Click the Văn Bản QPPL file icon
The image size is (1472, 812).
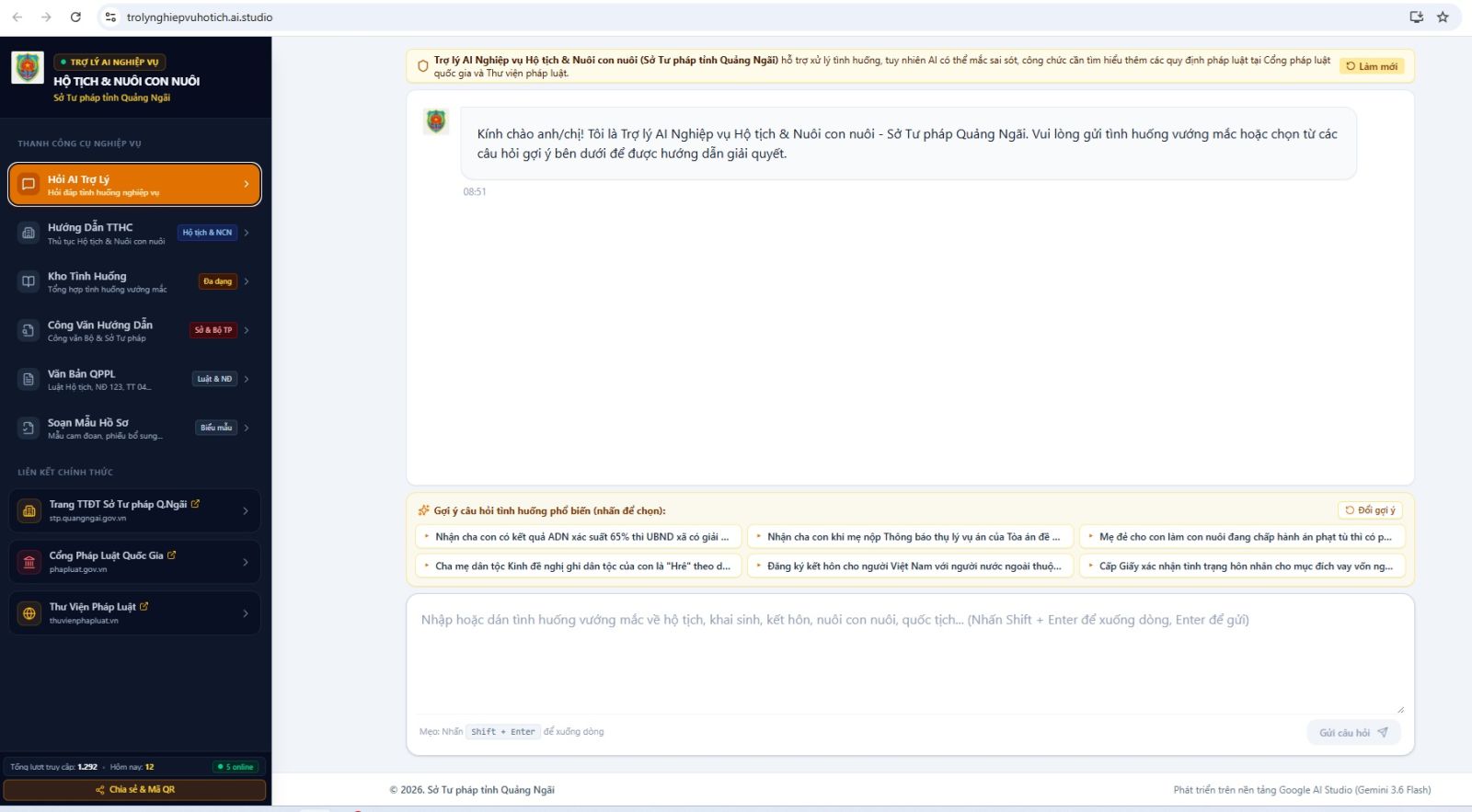(29, 379)
